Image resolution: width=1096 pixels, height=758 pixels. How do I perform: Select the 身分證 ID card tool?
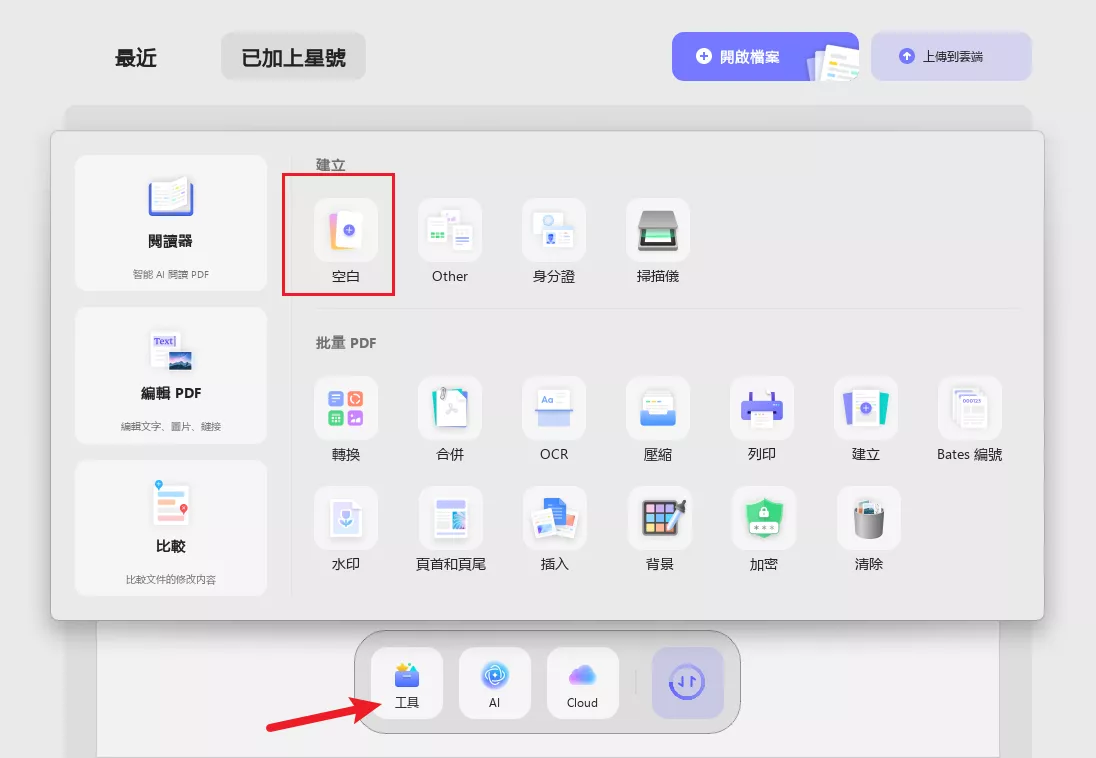coord(554,231)
